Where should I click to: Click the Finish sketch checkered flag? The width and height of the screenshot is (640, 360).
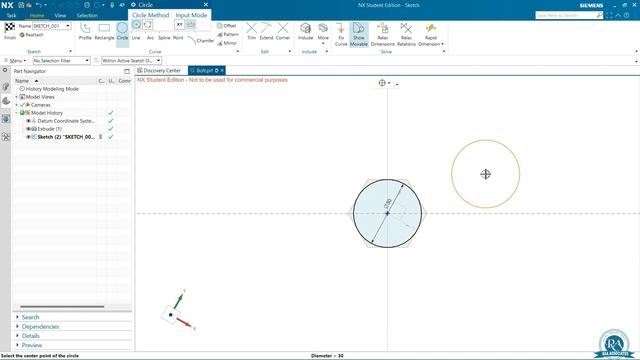point(10,31)
